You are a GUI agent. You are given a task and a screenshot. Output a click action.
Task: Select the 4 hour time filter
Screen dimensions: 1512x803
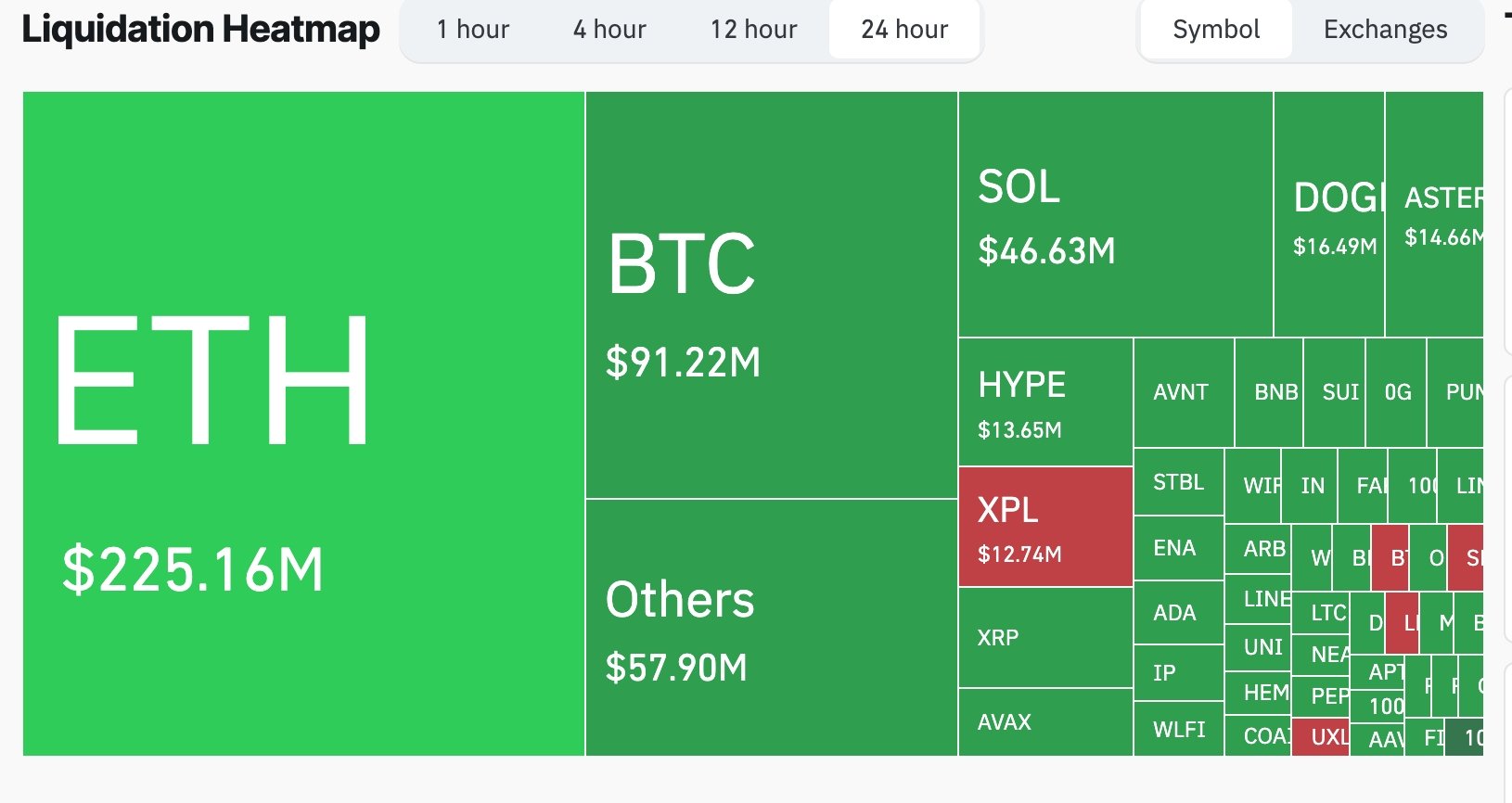tap(609, 29)
